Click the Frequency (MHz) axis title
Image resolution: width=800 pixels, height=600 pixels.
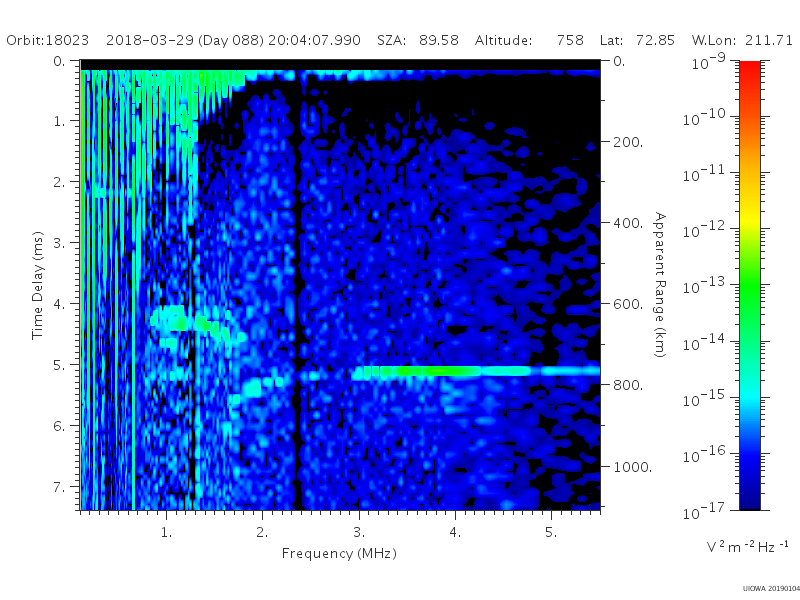pos(339,553)
